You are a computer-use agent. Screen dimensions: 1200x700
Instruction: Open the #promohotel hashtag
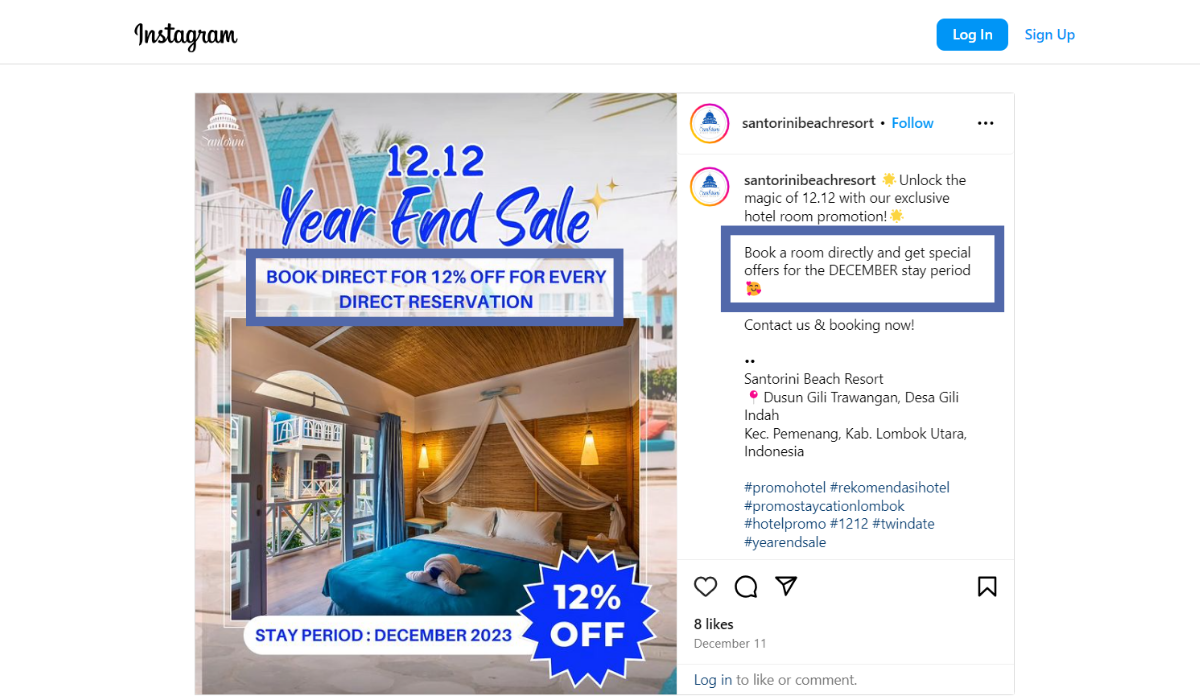point(785,488)
